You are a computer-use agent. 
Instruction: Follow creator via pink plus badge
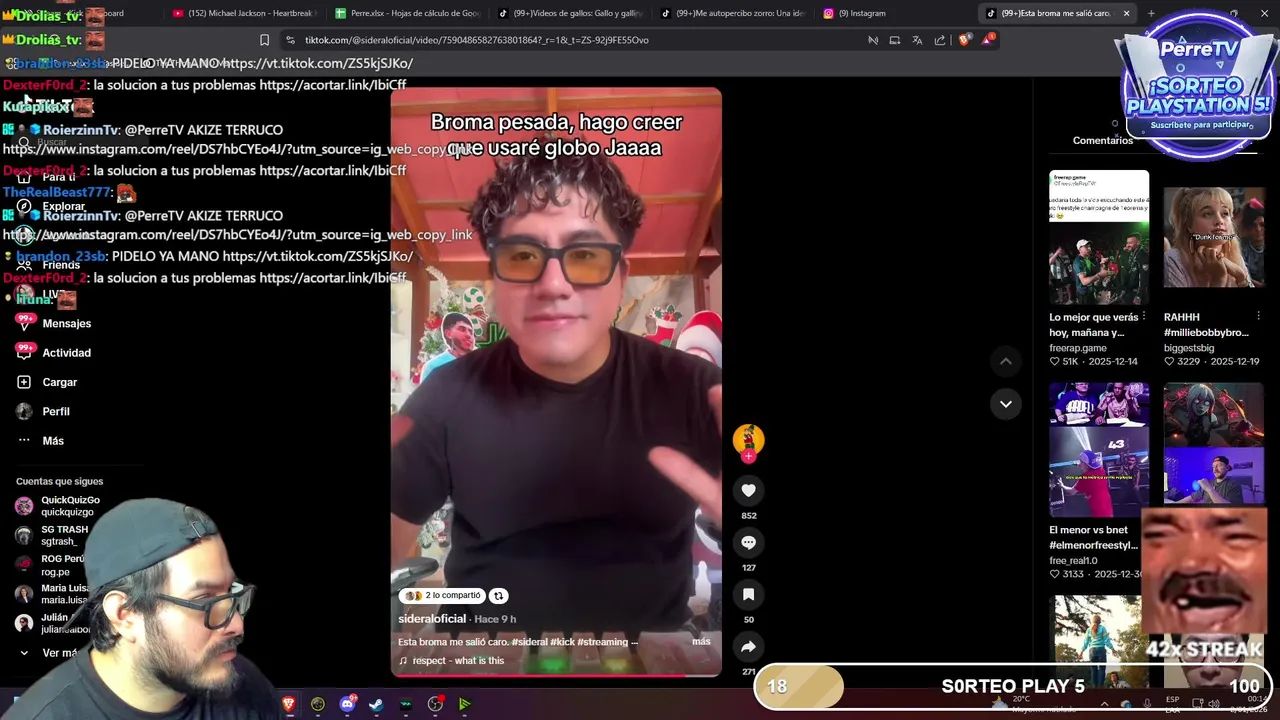tap(748, 456)
